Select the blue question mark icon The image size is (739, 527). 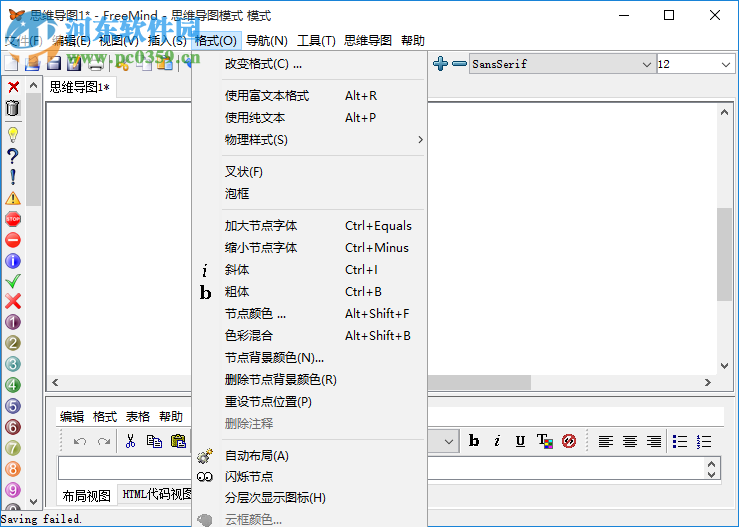(x=13, y=156)
